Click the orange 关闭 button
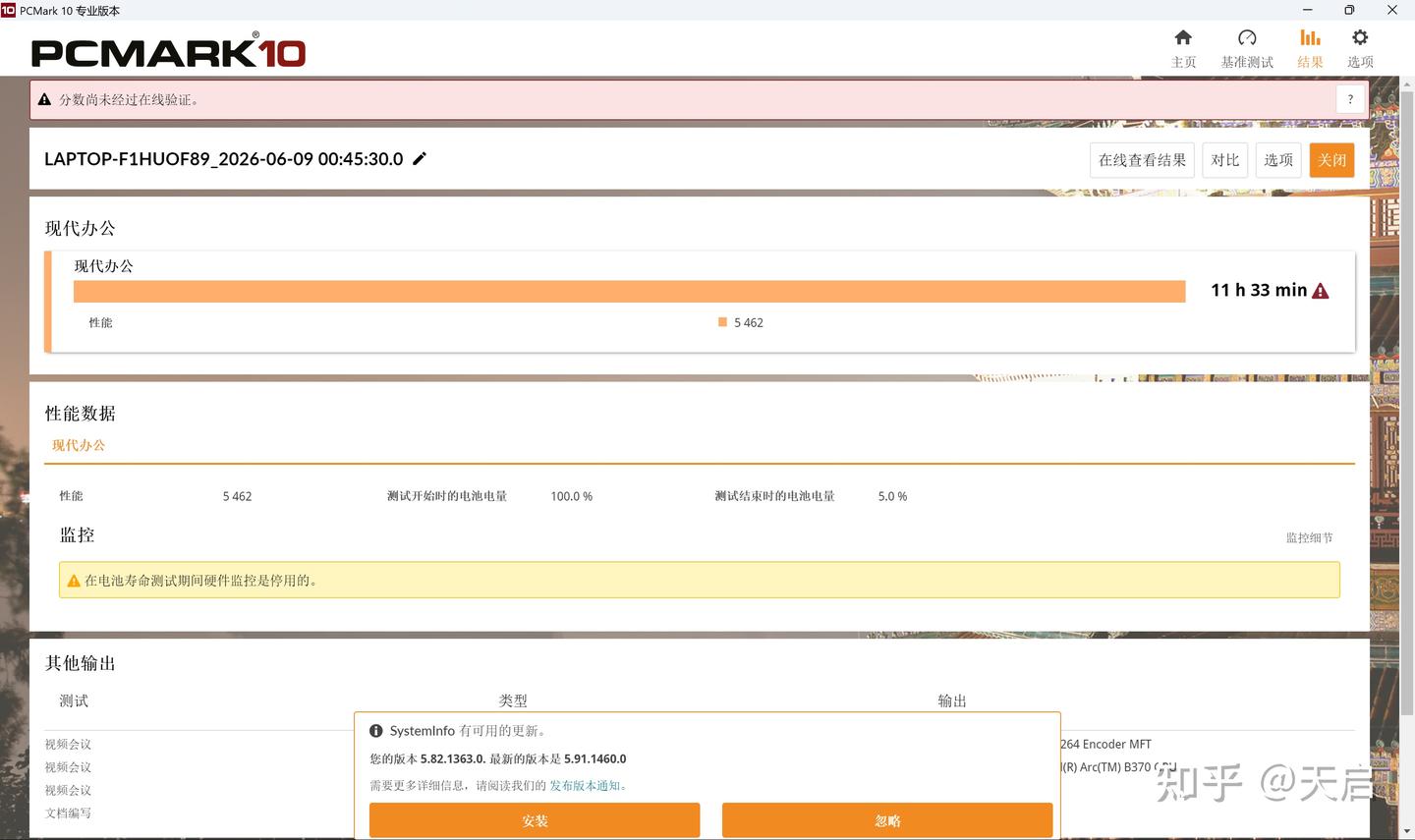The width and height of the screenshot is (1415, 840). click(1331, 160)
